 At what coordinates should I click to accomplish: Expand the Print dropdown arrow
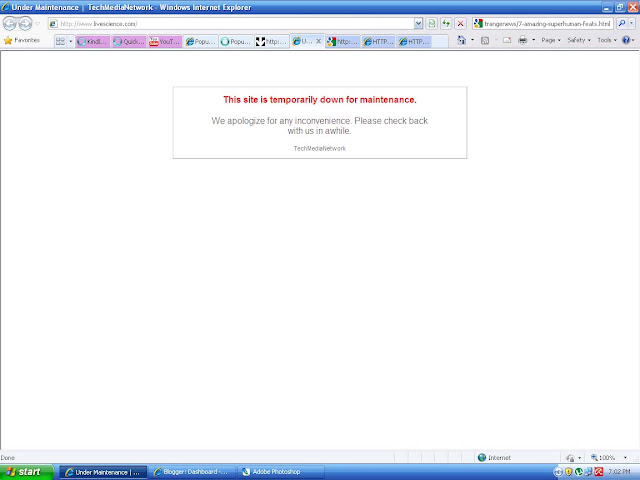(533, 40)
